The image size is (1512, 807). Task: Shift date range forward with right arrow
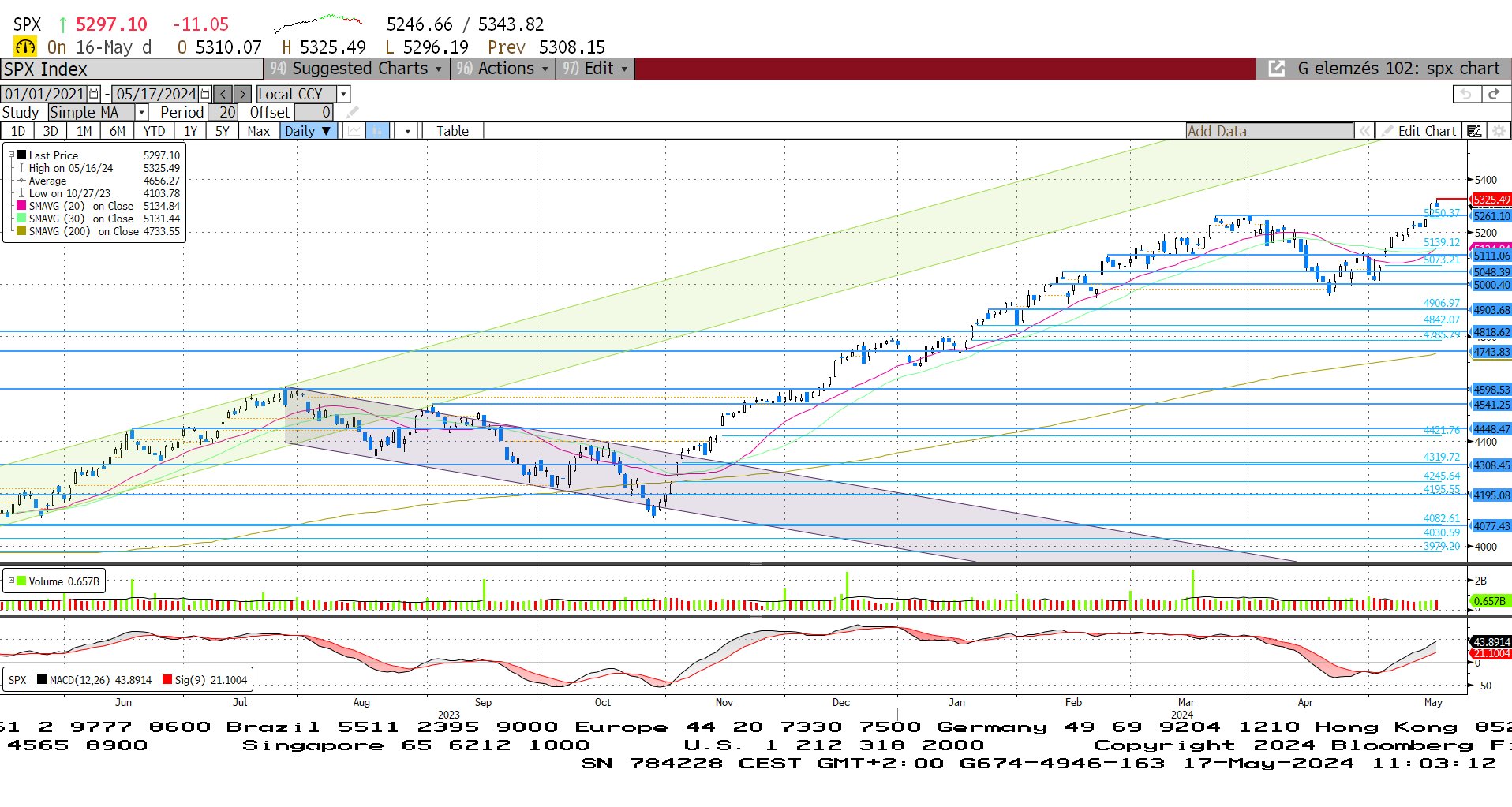point(243,94)
